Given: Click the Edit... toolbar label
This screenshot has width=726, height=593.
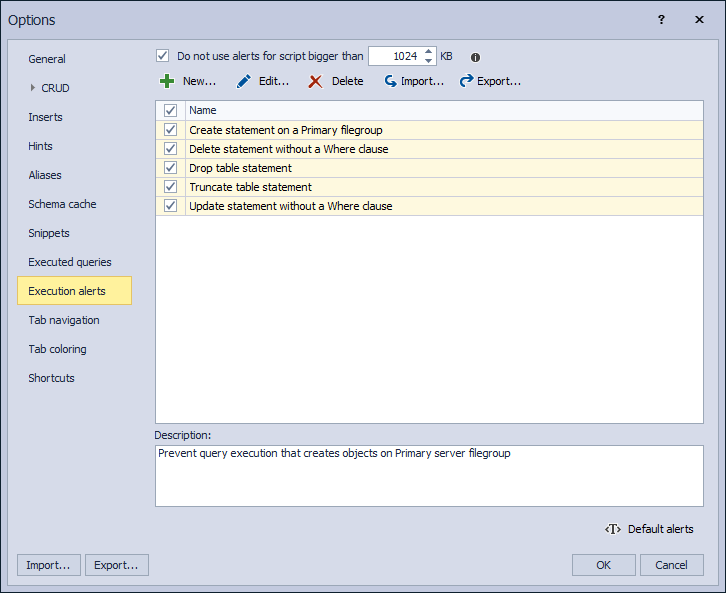Looking at the screenshot, I should (274, 81).
